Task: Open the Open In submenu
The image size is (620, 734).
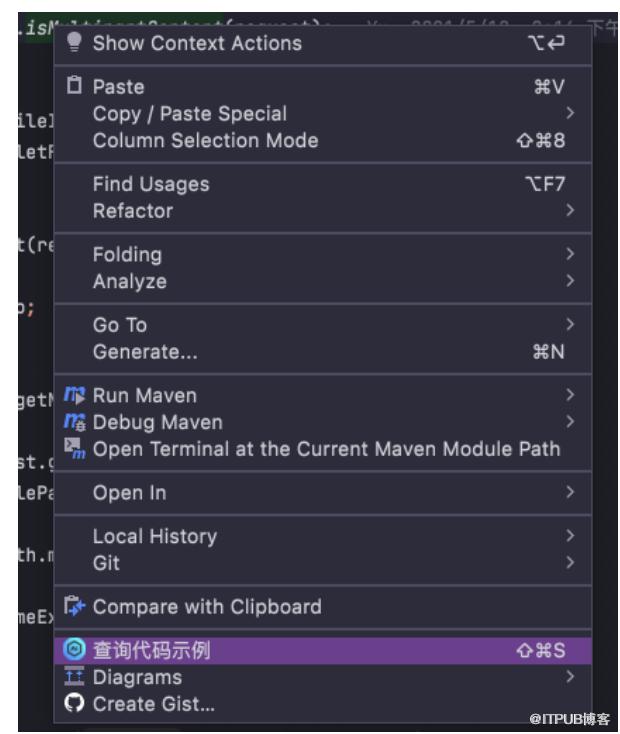Action: 130,493
